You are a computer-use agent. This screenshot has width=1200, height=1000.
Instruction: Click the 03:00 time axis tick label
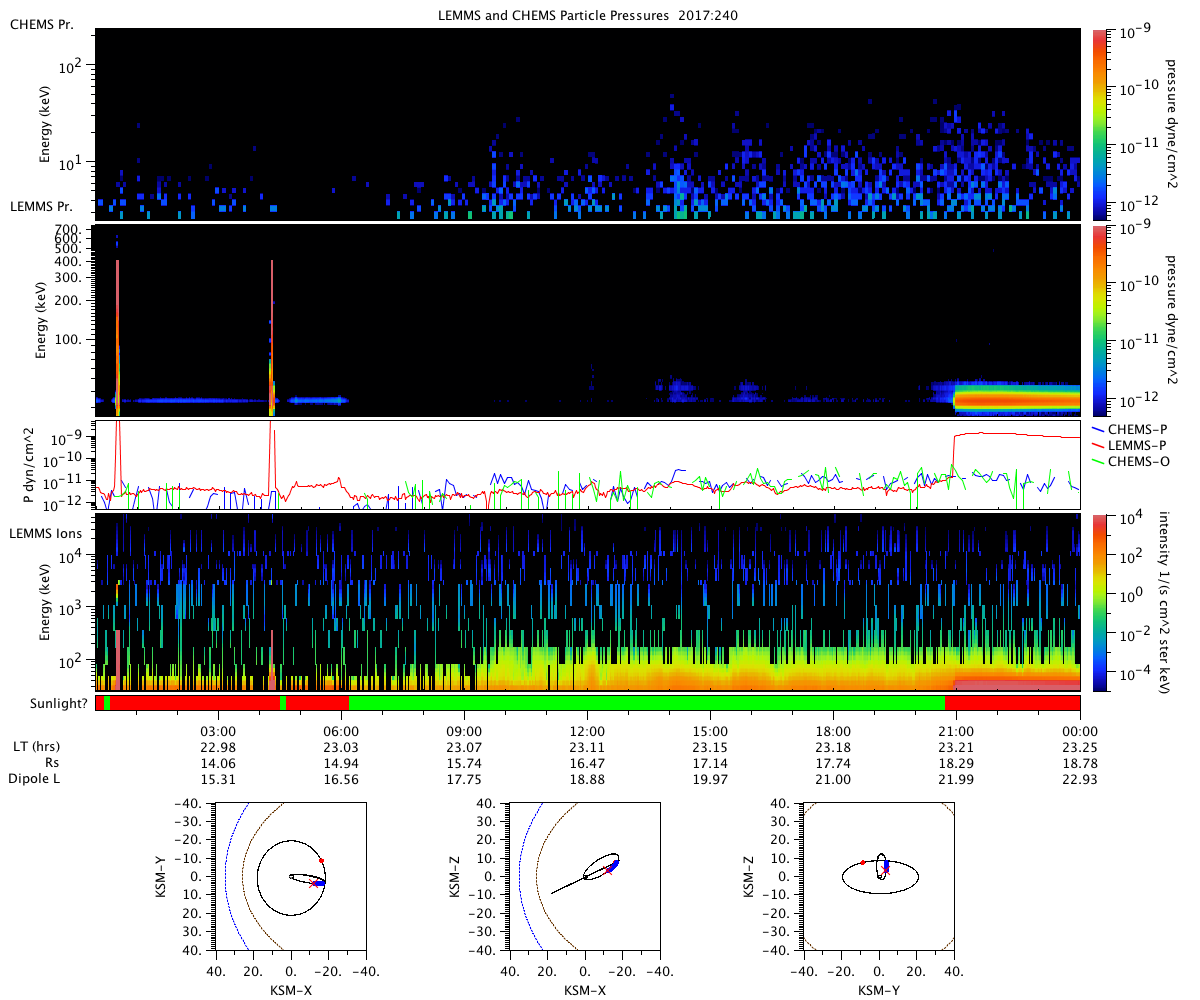217,729
